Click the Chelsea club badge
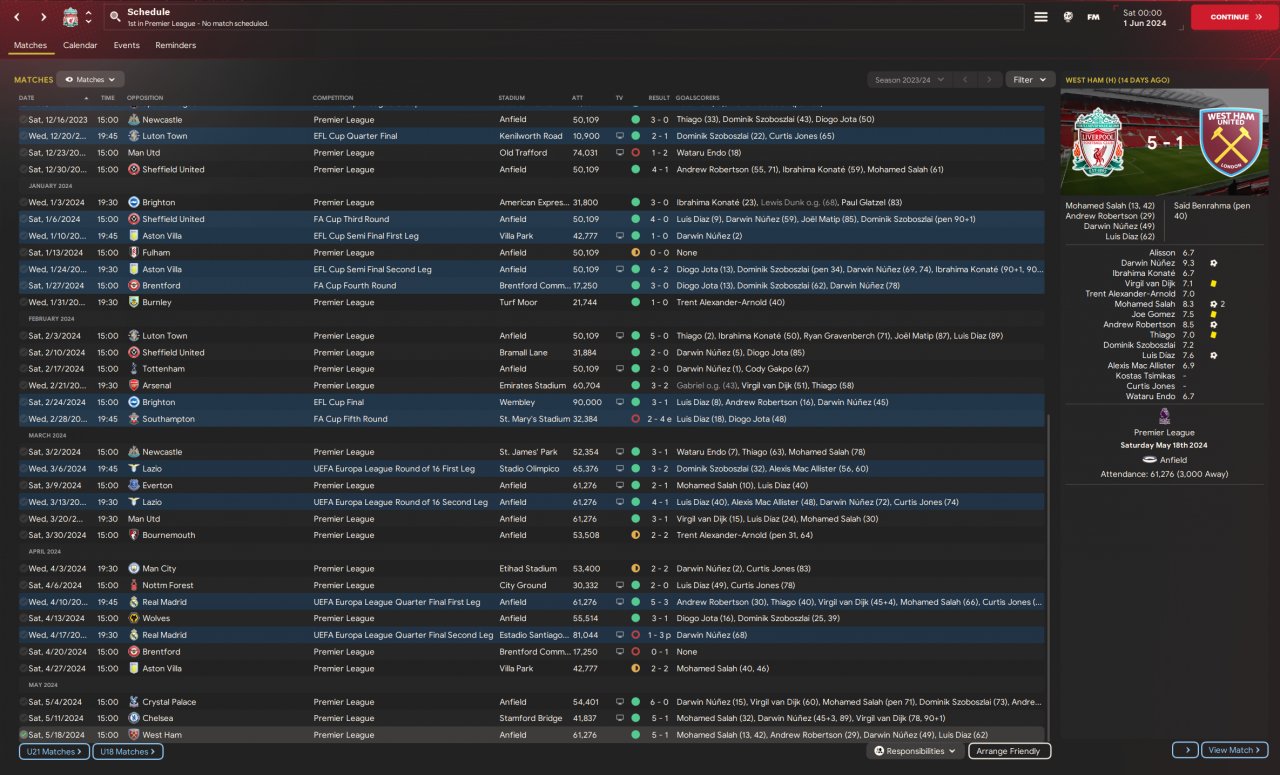This screenshot has height=775, width=1280. pos(134,718)
